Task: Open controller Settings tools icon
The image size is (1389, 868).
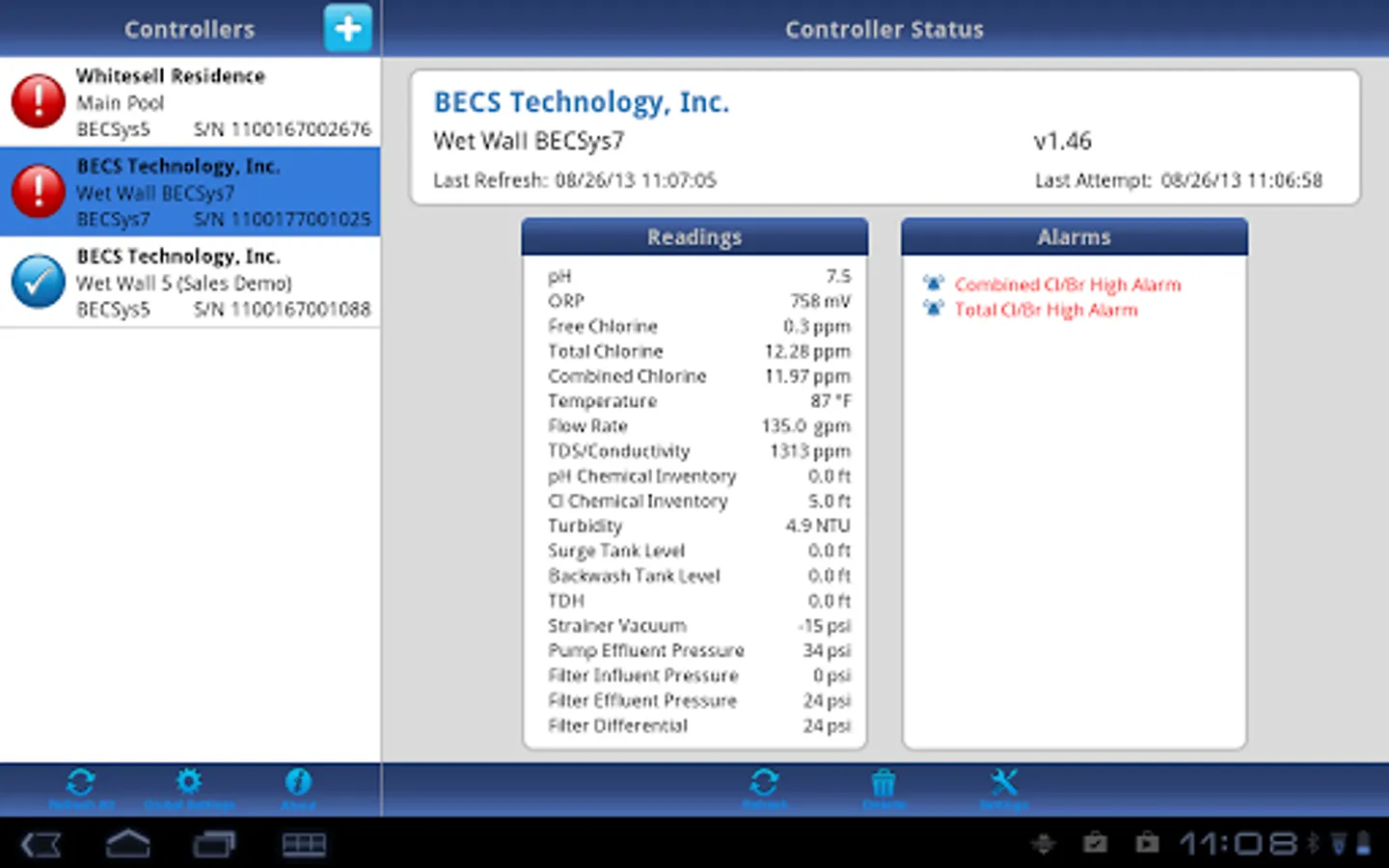Action: 1004,788
